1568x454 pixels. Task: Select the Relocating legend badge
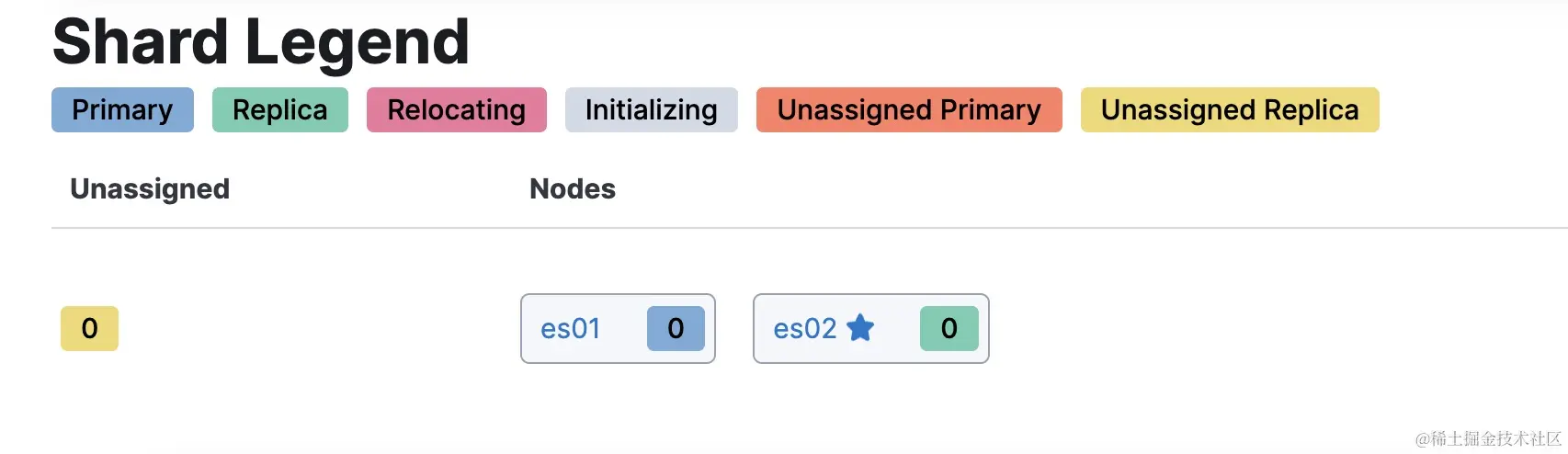click(x=456, y=110)
